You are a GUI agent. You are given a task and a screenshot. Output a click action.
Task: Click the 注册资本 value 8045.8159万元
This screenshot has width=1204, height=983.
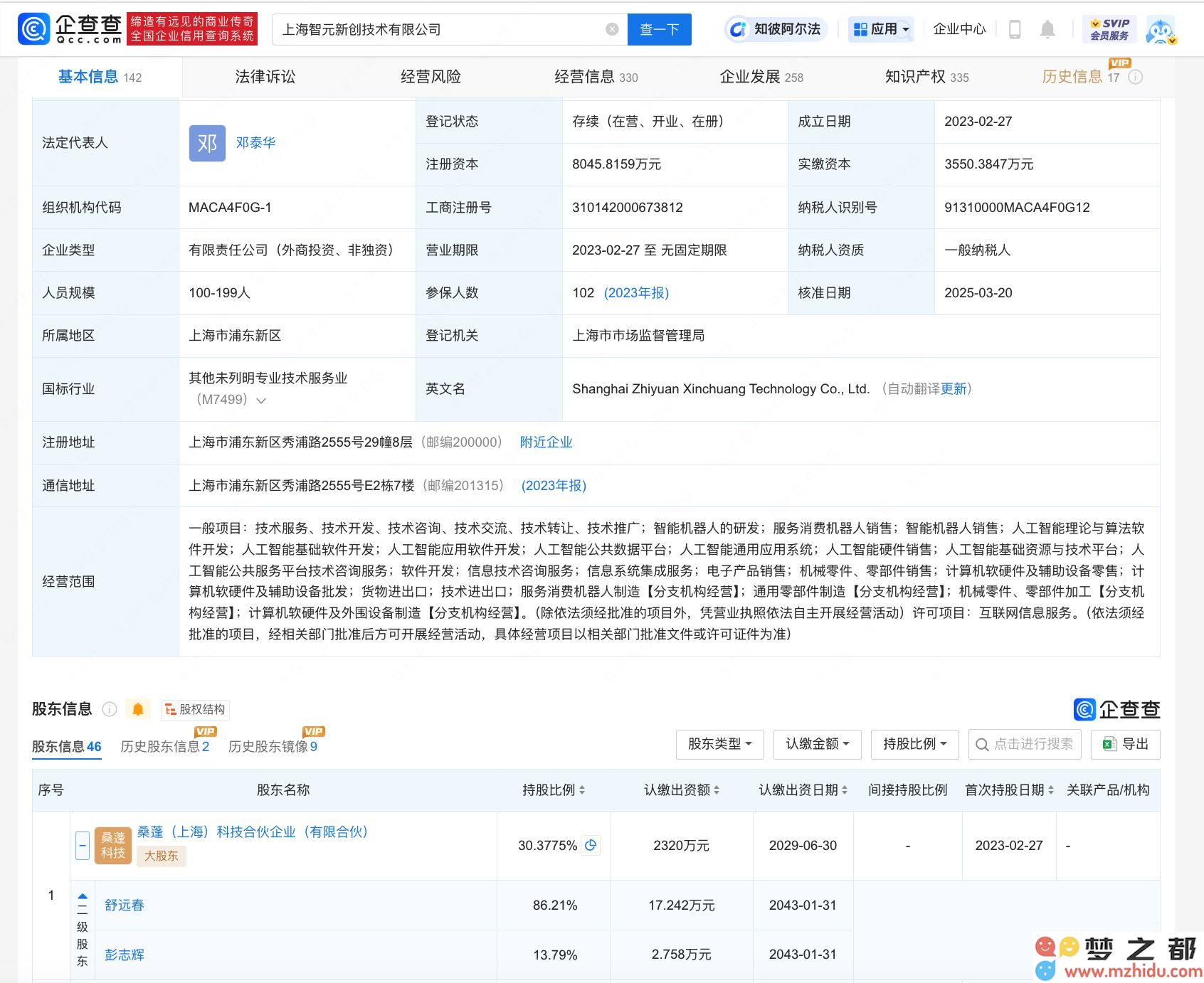pyautogui.click(x=616, y=164)
